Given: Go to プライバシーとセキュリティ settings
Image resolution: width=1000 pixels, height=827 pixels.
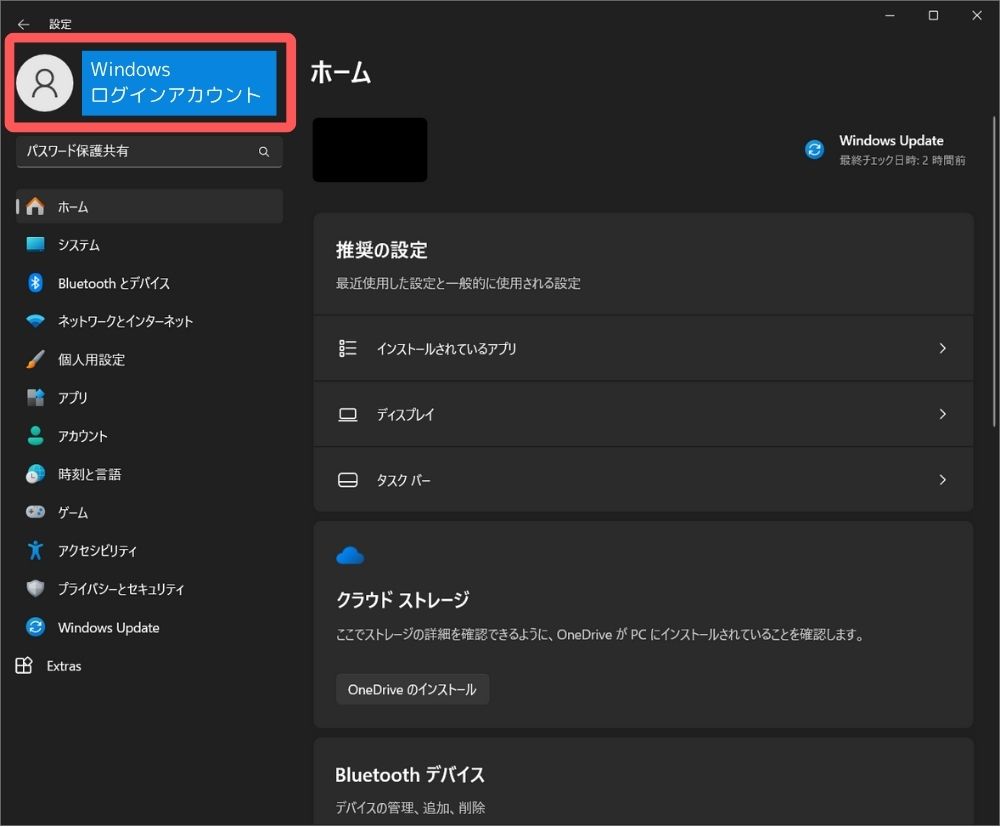Looking at the screenshot, I should click(149, 589).
